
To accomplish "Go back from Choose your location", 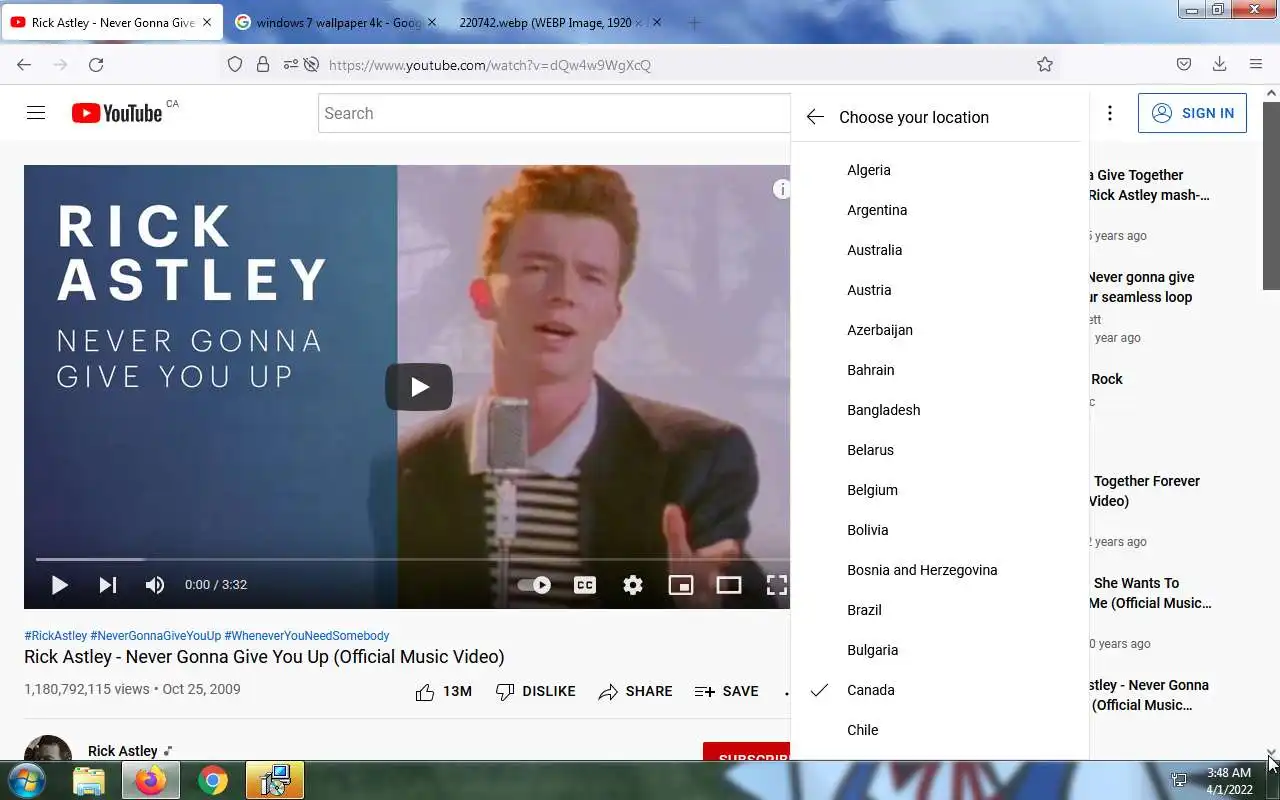I will point(815,117).
